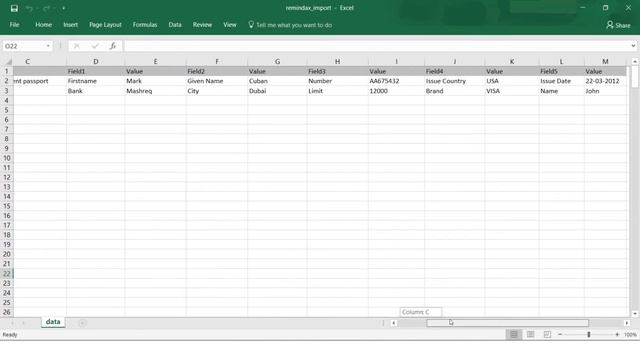Click cell containing Dubai
Image resolution: width=640 pixels, height=360 pixels.
(x=277, y=91)
